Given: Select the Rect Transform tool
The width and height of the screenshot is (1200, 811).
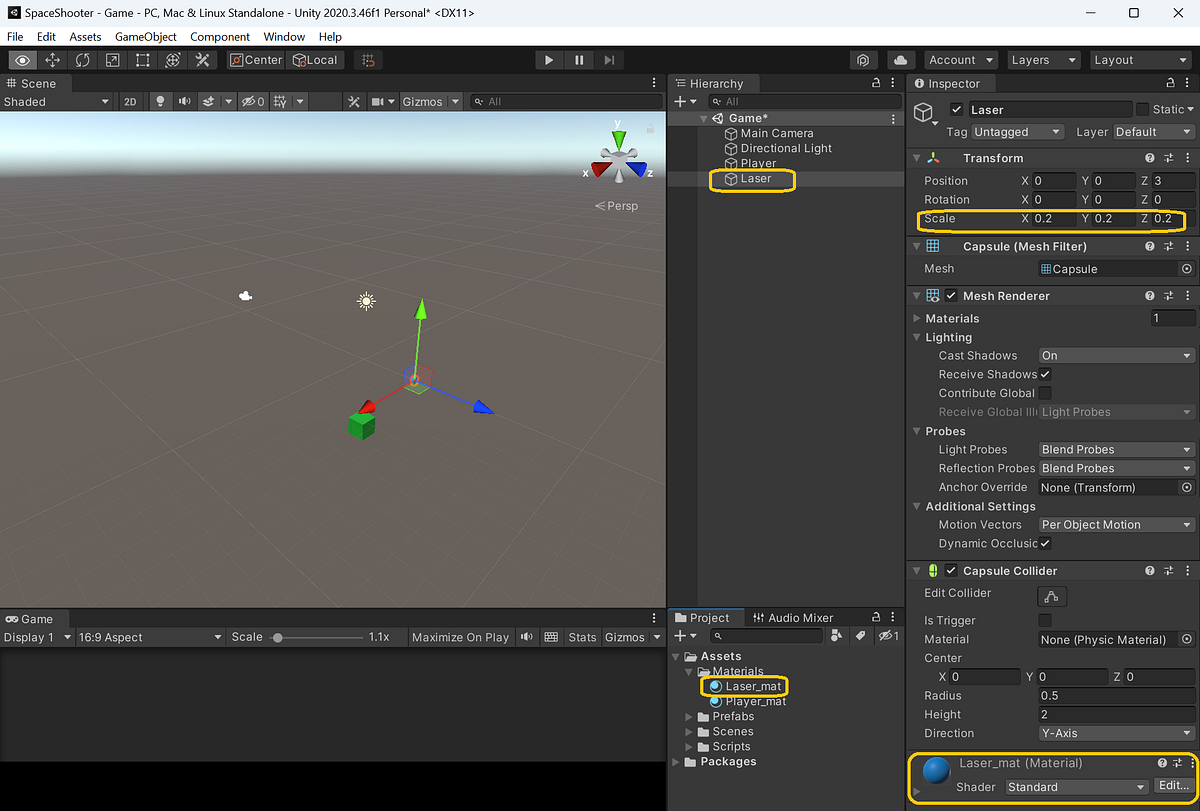Looking at the screenshot, I should tap(141, 59).
